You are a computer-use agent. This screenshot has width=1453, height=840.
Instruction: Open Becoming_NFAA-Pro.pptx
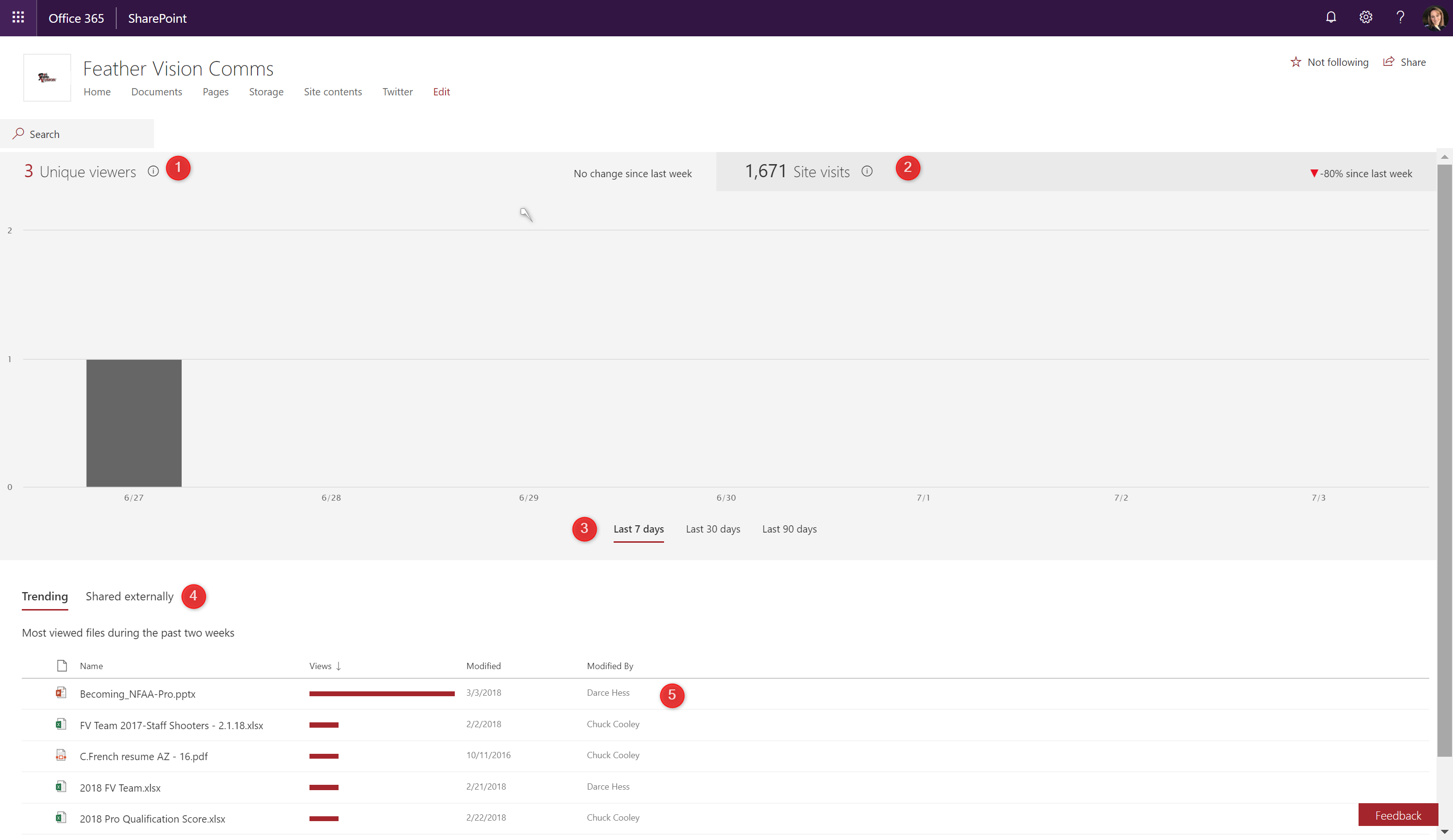tap(137, 694)
